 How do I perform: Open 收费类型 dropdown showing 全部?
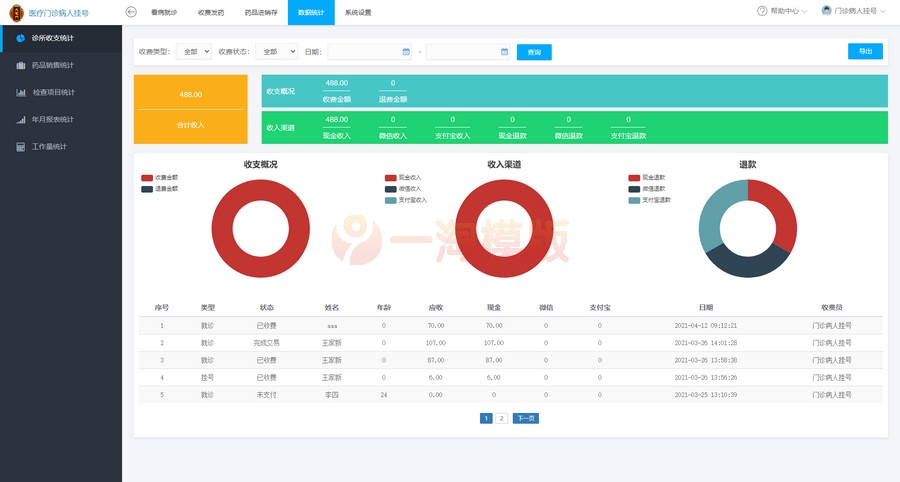click(x=193, y=52)
